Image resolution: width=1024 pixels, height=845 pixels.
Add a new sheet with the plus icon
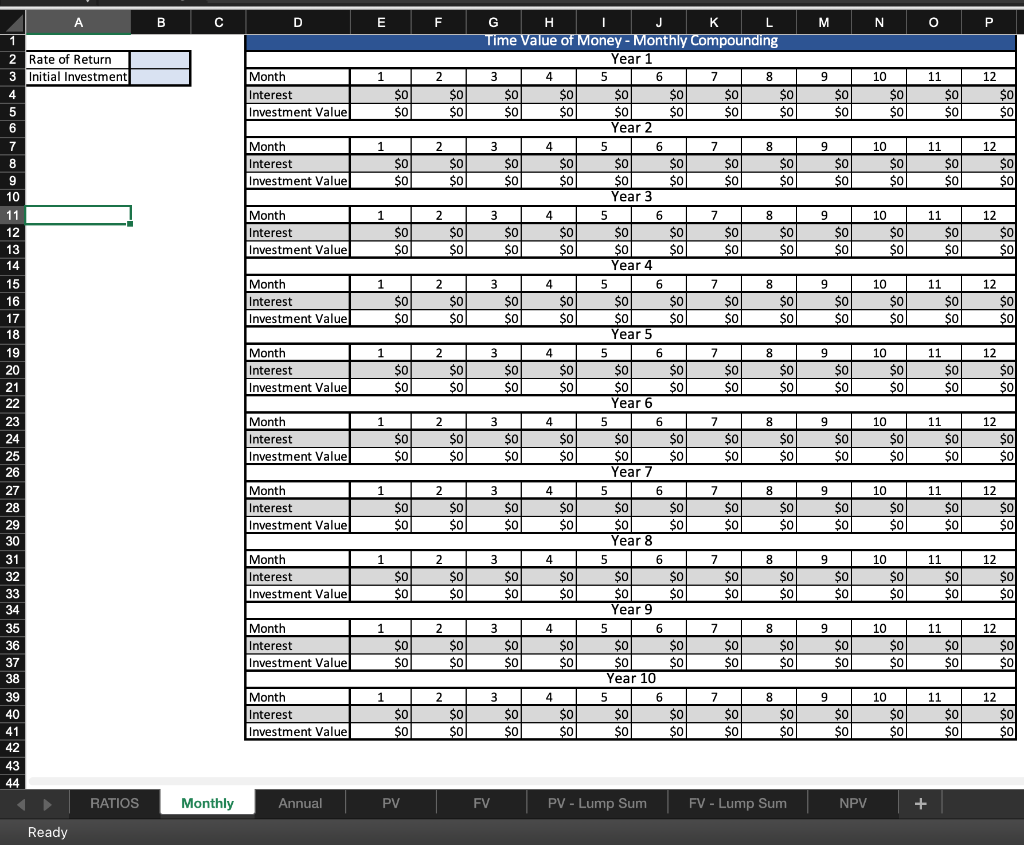(920, 803)
